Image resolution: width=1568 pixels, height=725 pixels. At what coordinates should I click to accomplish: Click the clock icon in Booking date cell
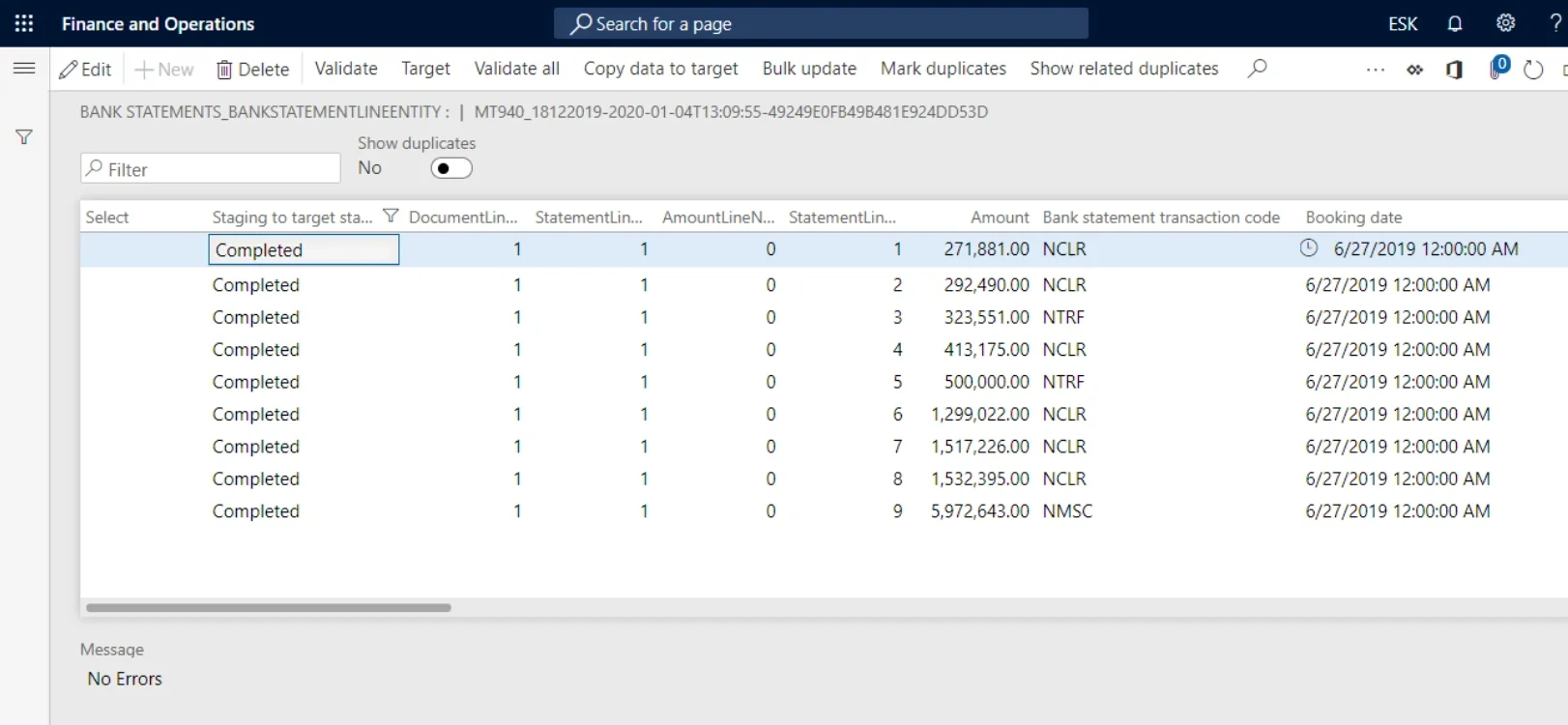coord(1309,248)
